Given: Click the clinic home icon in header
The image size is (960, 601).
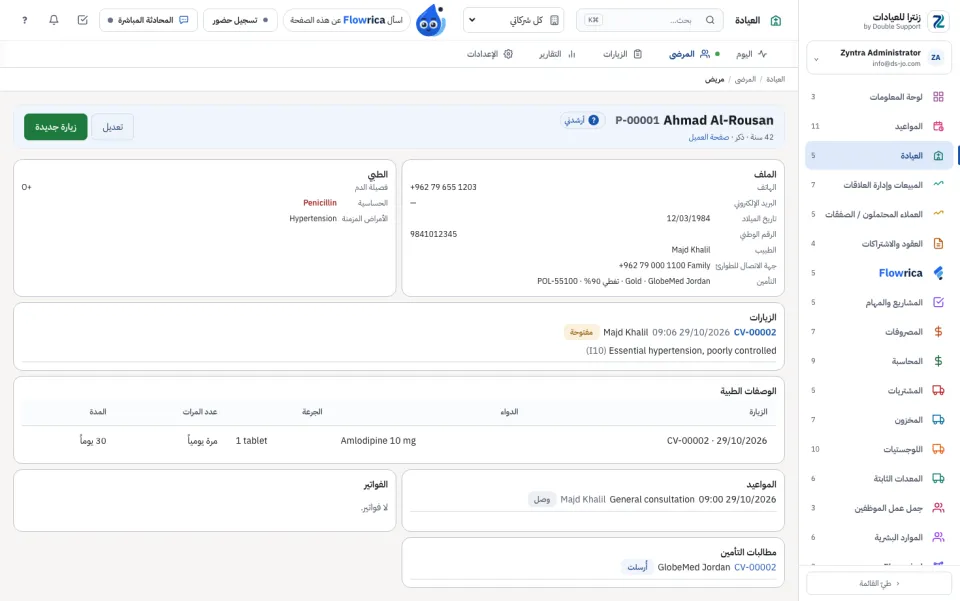Looking at the screenshot, I should point(776,20).
